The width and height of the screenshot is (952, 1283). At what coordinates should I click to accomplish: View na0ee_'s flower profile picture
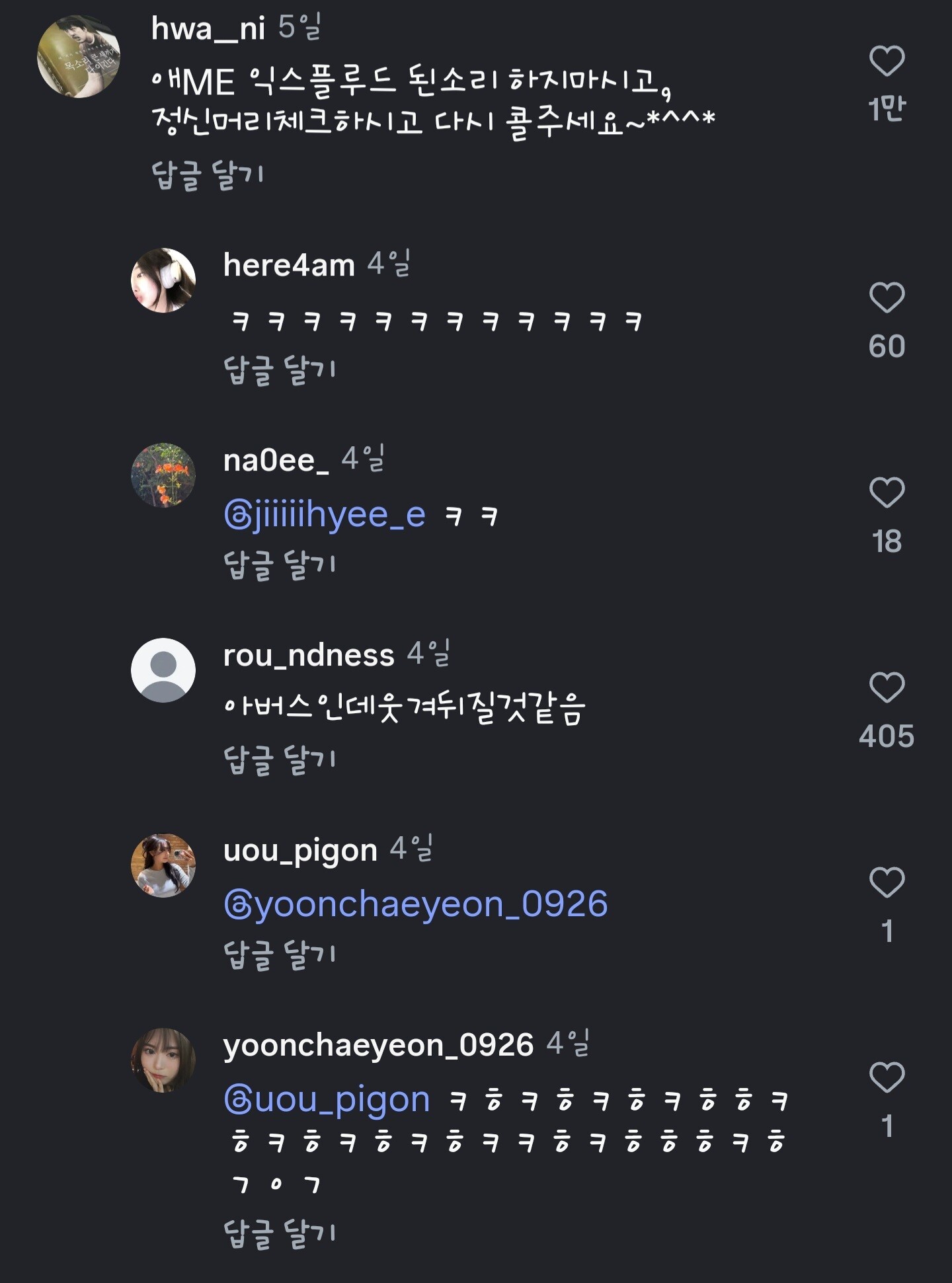pyautogui.click(x=163, y=475)
